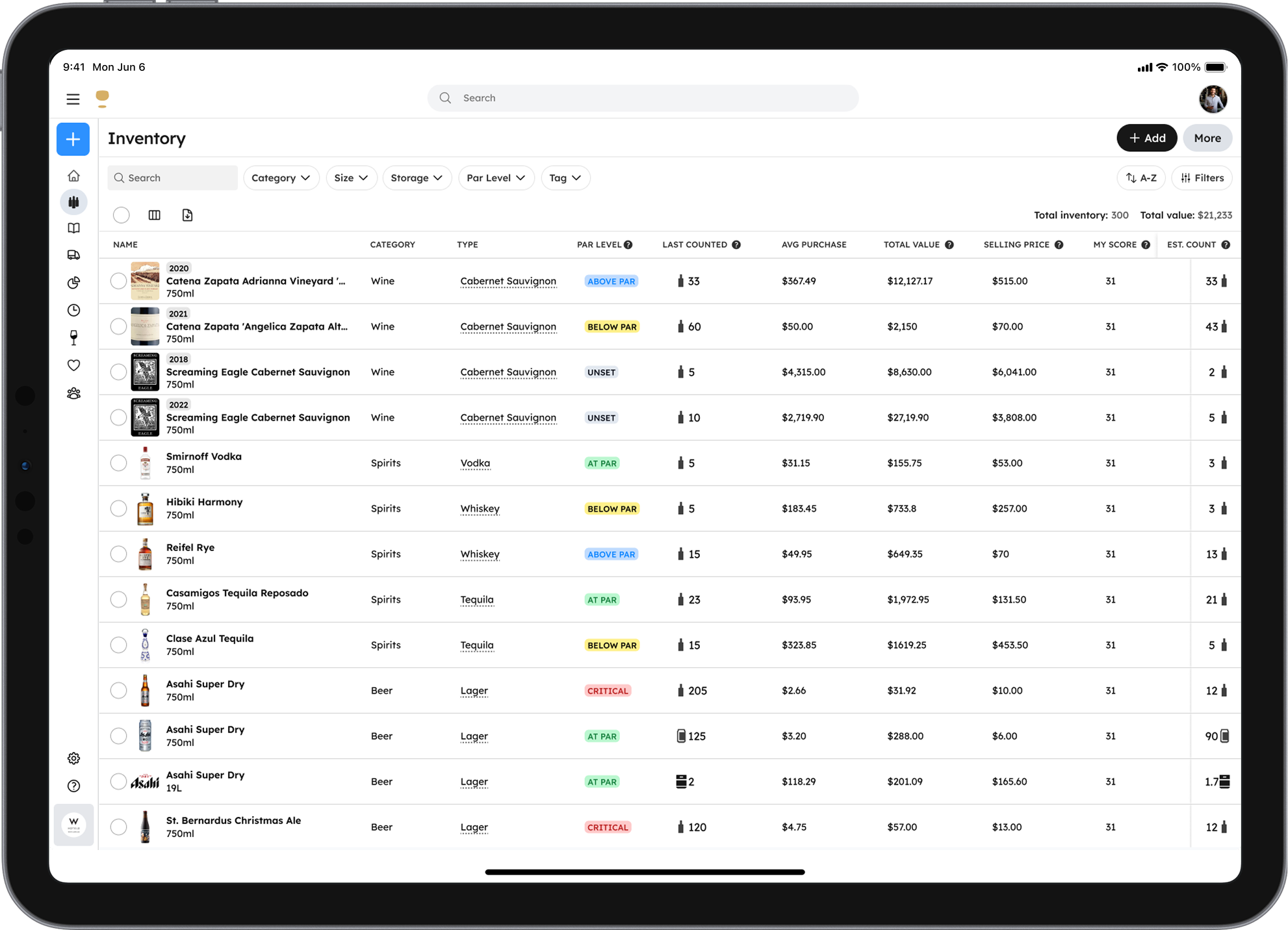Open the help question mark icon

click(74, 786)
